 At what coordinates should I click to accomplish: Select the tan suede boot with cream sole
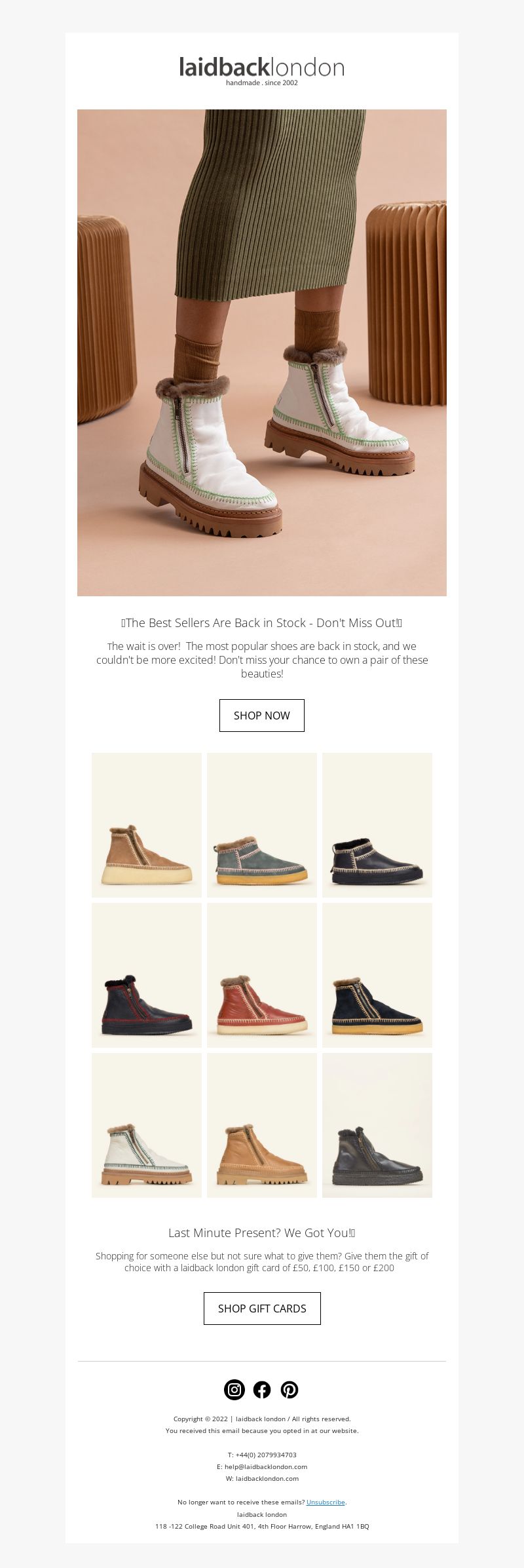pos(147,825)
